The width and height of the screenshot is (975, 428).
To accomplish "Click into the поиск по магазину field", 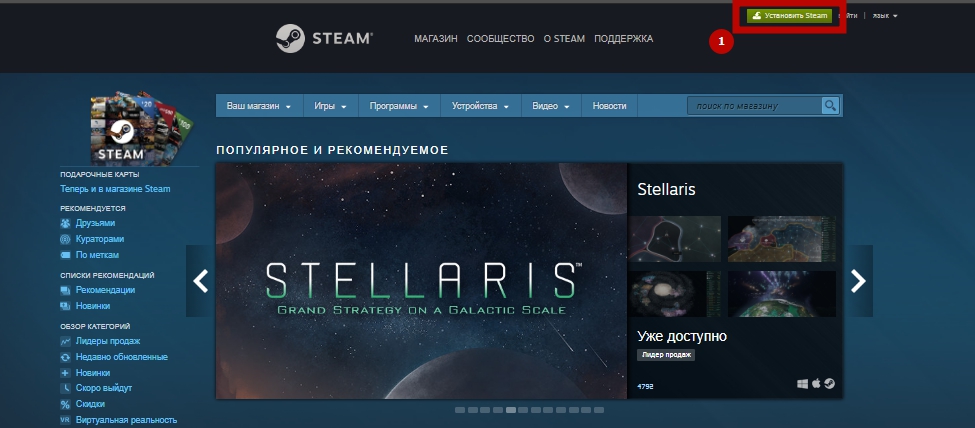I will pos(754,106).
